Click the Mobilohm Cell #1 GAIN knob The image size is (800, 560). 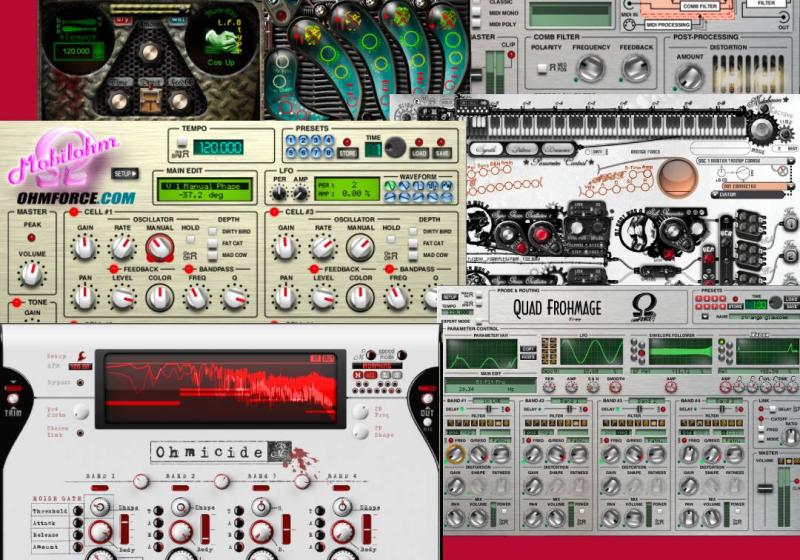tap(85, 247)
